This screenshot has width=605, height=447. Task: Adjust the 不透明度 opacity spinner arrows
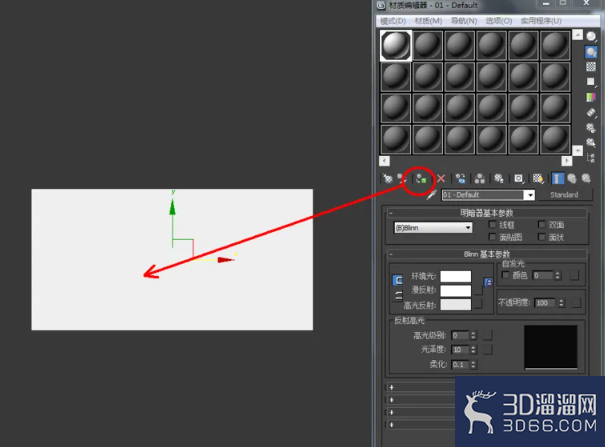coord(561,303)
